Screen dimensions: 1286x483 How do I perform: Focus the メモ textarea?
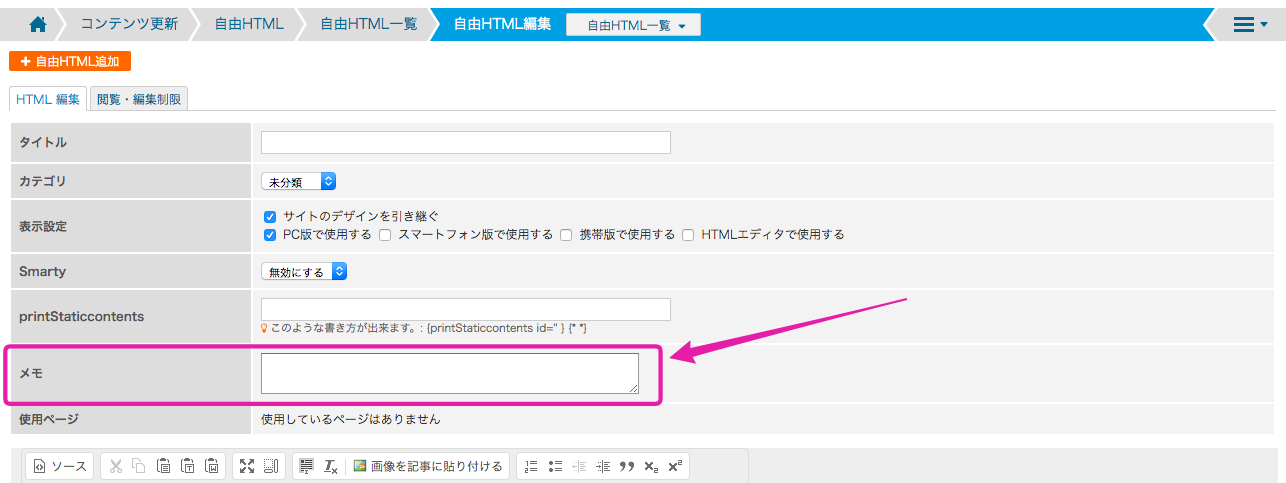tap(449, 373)
